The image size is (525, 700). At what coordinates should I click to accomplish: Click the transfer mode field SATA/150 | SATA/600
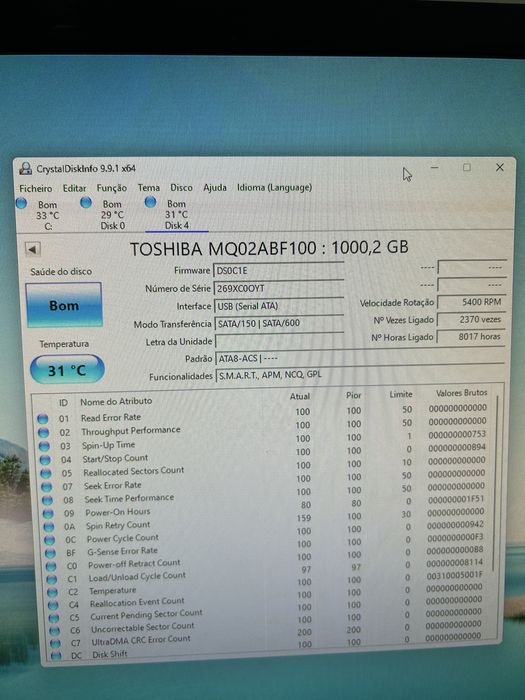point(279,323)
